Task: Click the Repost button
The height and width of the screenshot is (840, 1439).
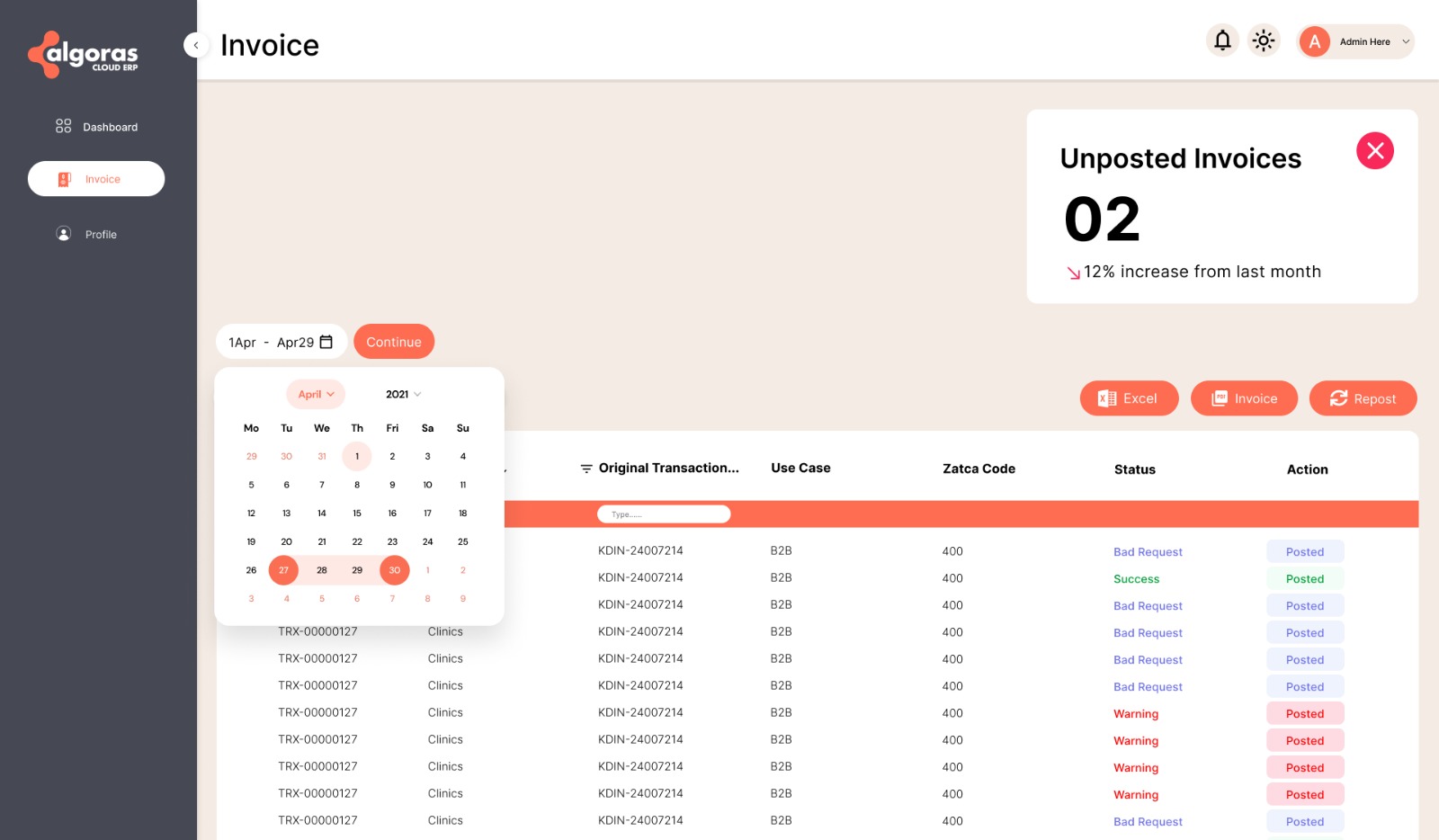Action: pos(1363,398)
